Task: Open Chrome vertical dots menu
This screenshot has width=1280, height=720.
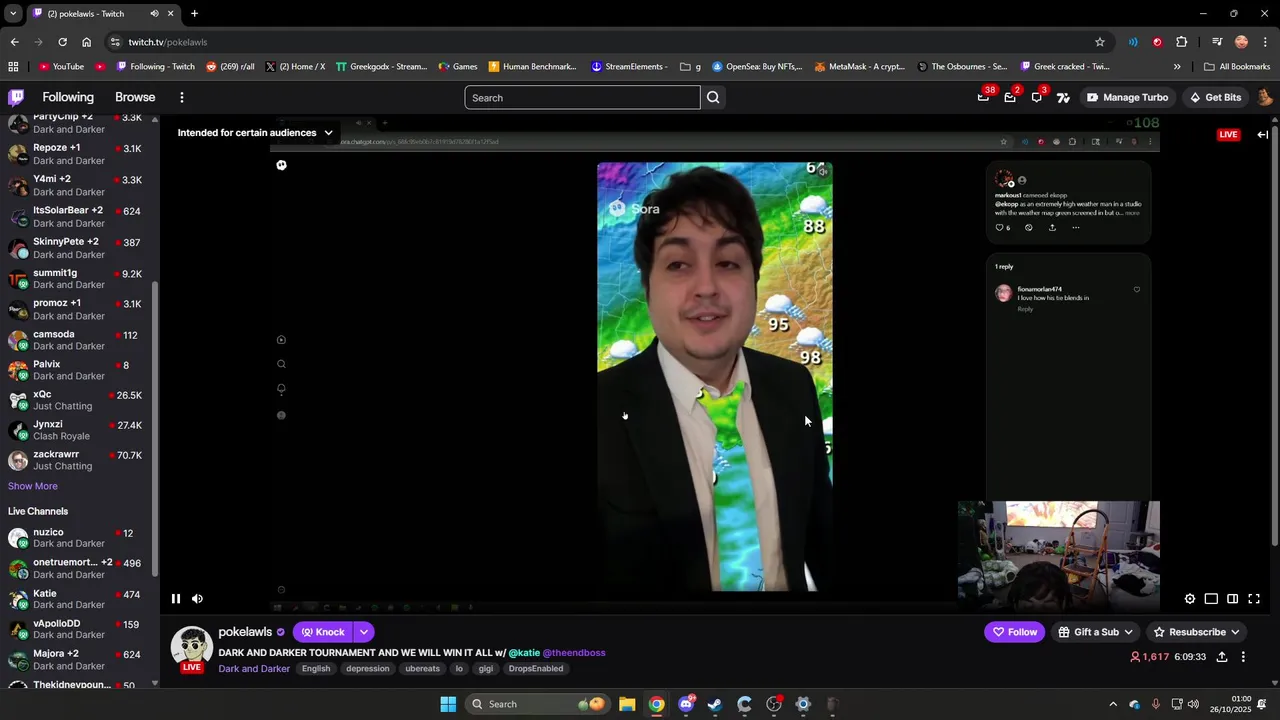Action: [x=1266, y=42]
